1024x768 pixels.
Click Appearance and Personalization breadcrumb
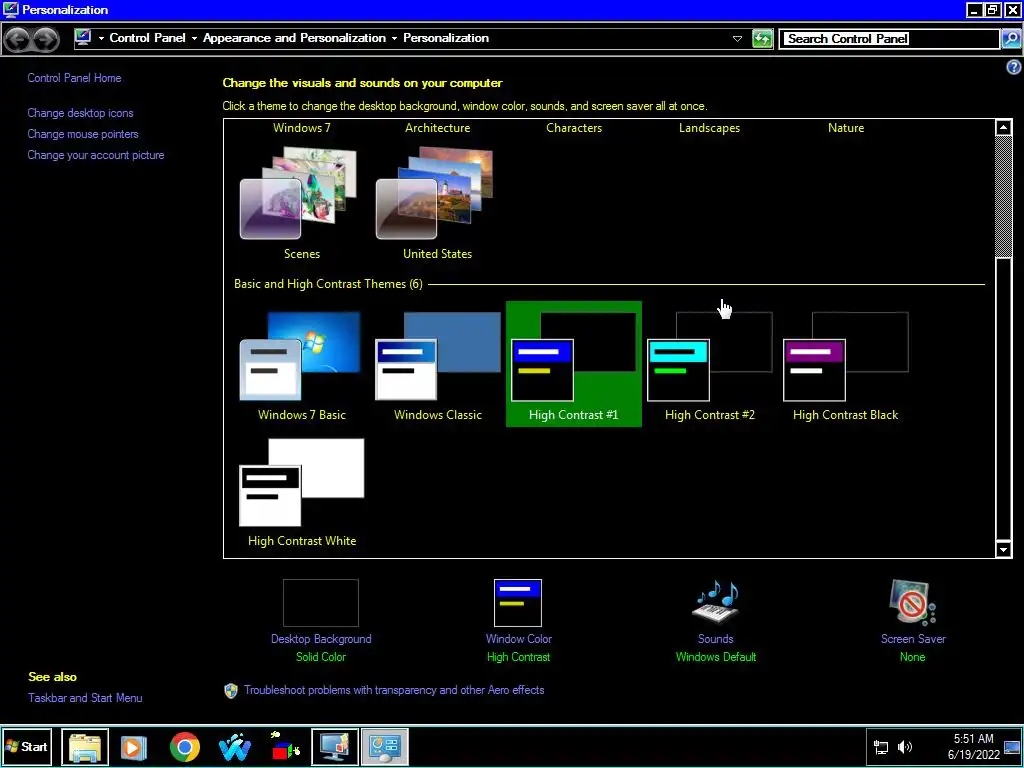tap(294, 38)
